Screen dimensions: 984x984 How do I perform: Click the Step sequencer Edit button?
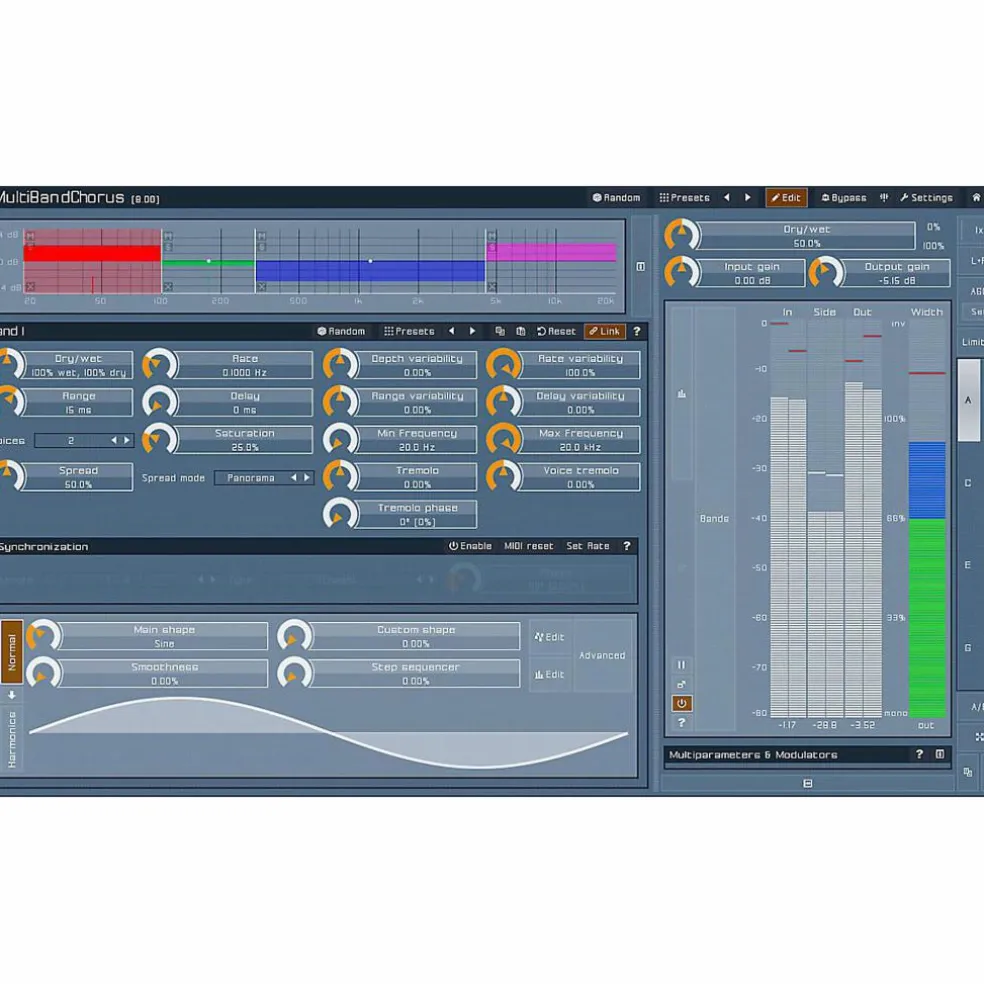(550, 675)
